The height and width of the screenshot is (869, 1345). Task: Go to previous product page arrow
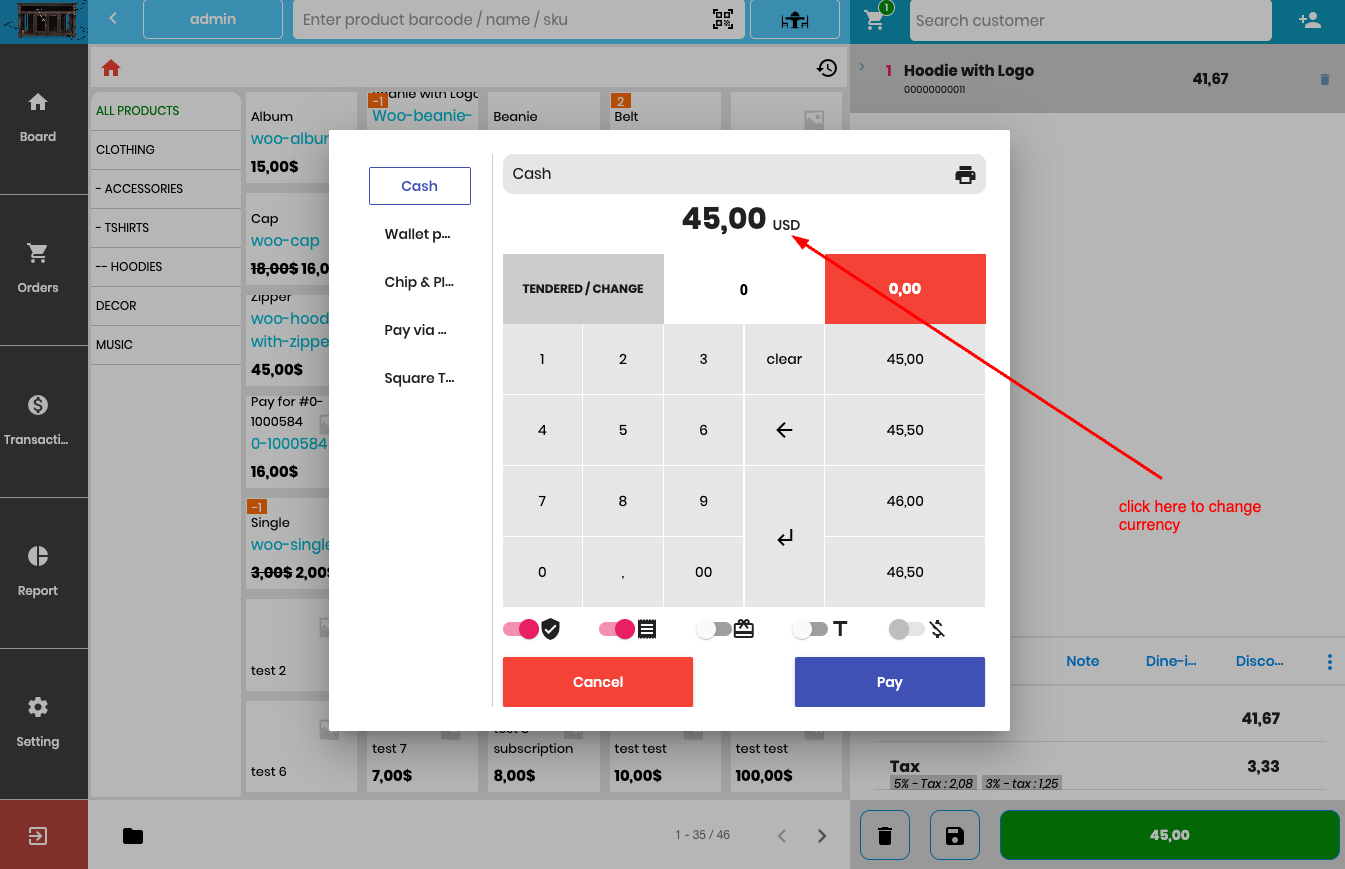coord(783,836)
